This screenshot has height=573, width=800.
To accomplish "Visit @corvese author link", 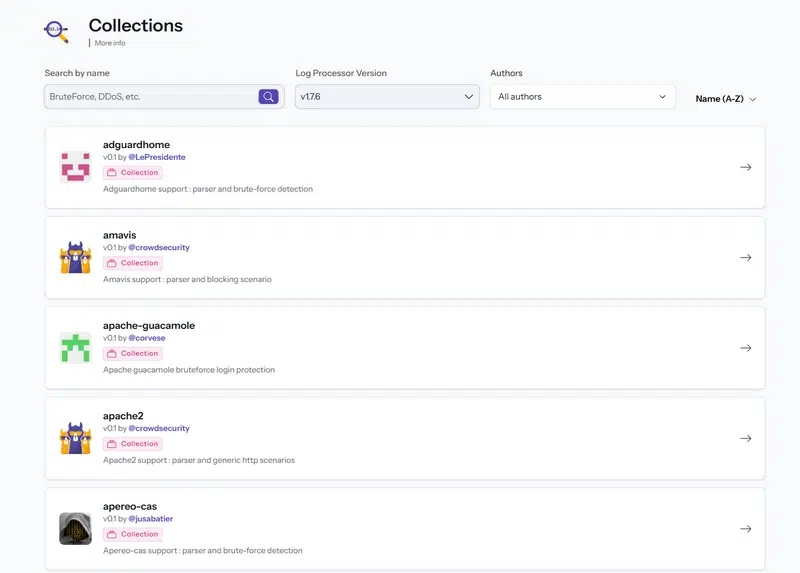I will click(147, 338).
